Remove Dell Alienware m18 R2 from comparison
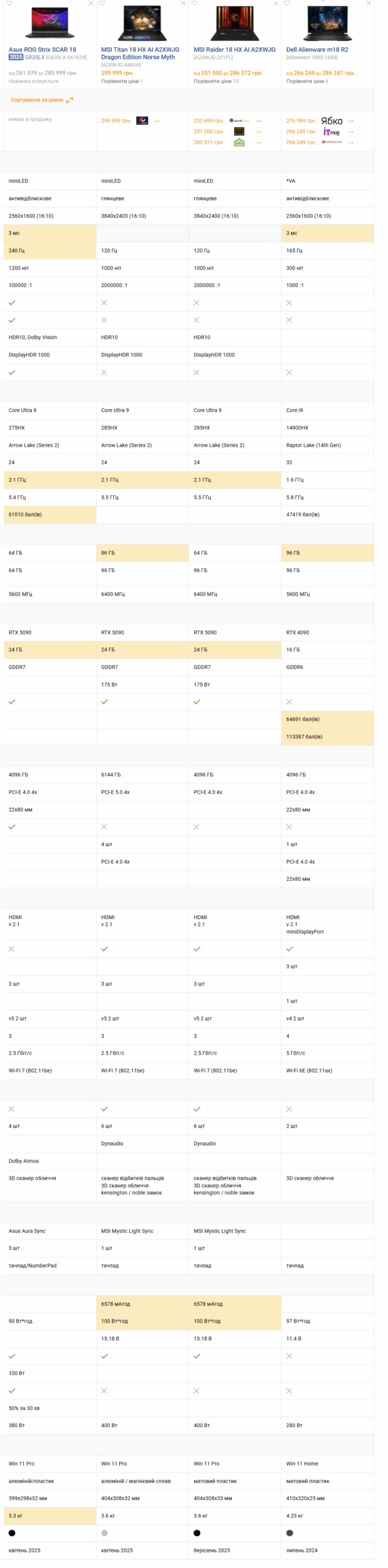Screen dimensions: 388x1568 click(x=368, y=4)
